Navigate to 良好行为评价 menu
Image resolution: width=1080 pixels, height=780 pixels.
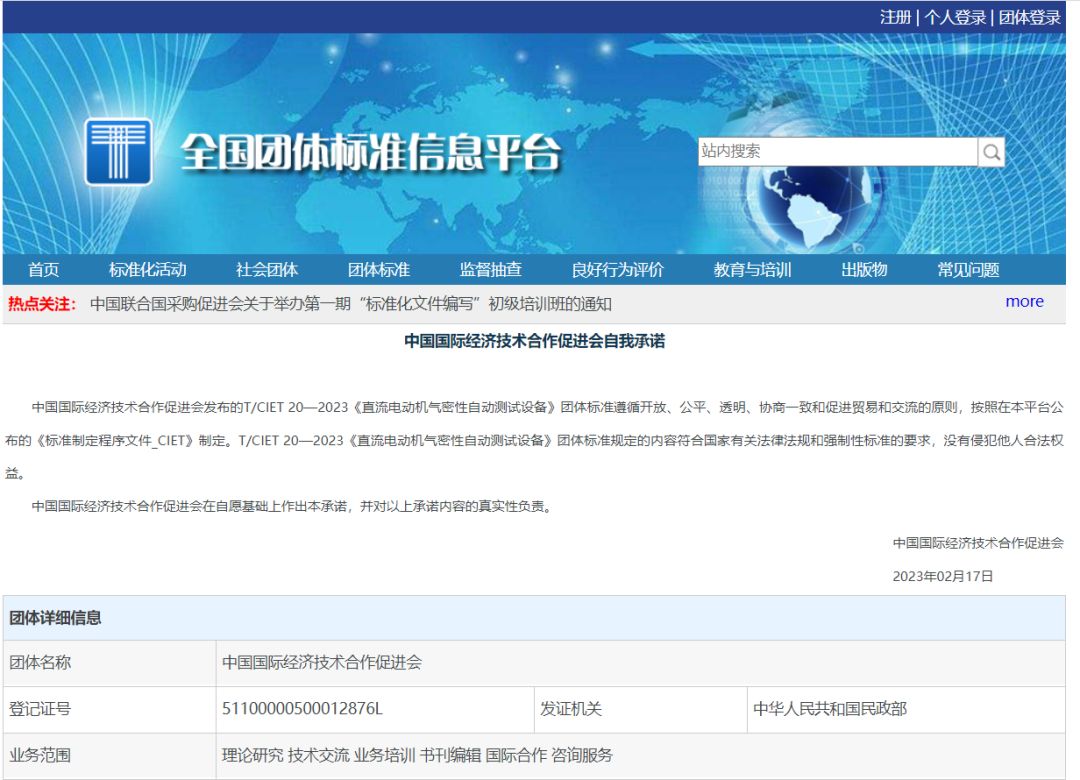point(617,270)
